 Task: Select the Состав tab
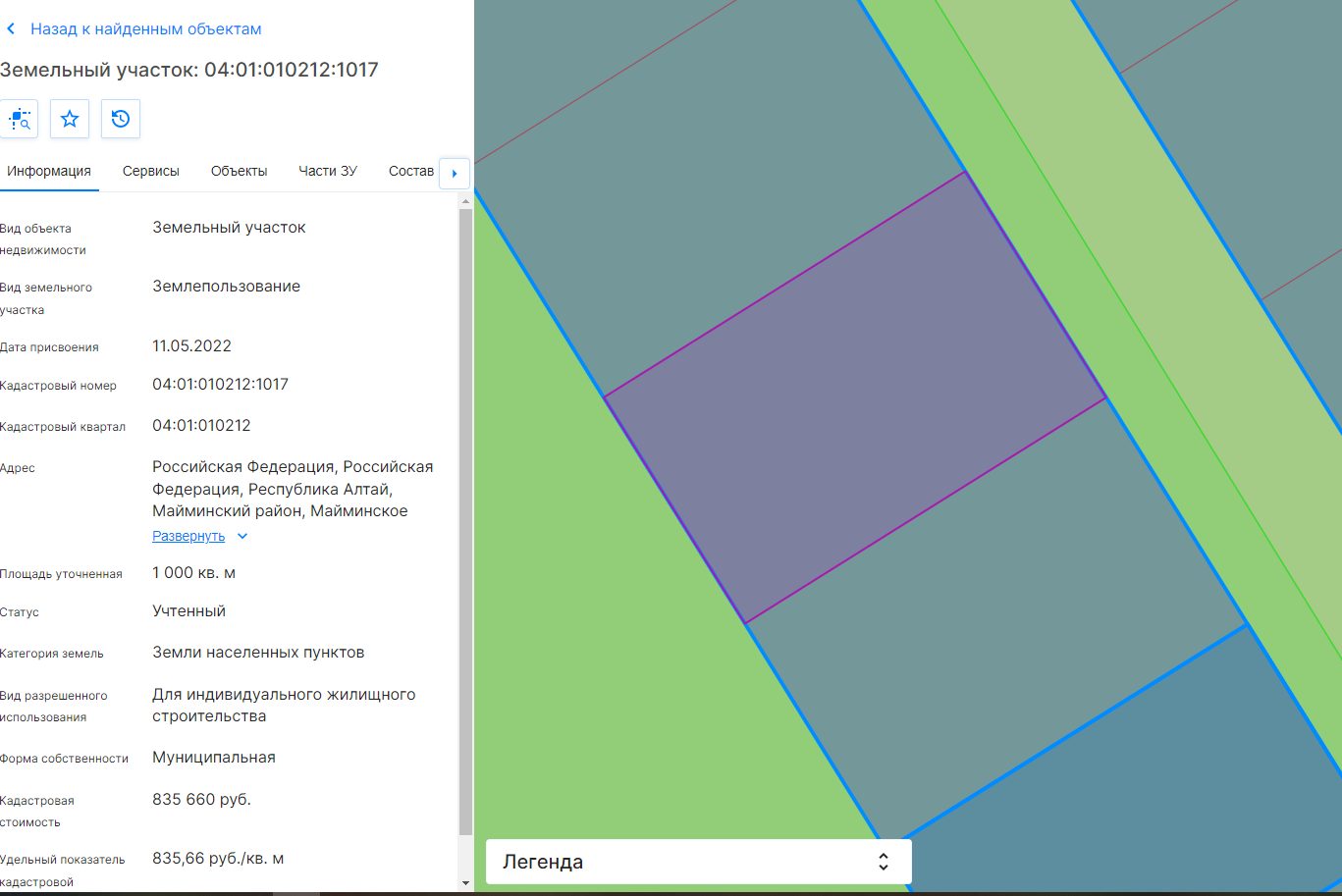(411, 171)
